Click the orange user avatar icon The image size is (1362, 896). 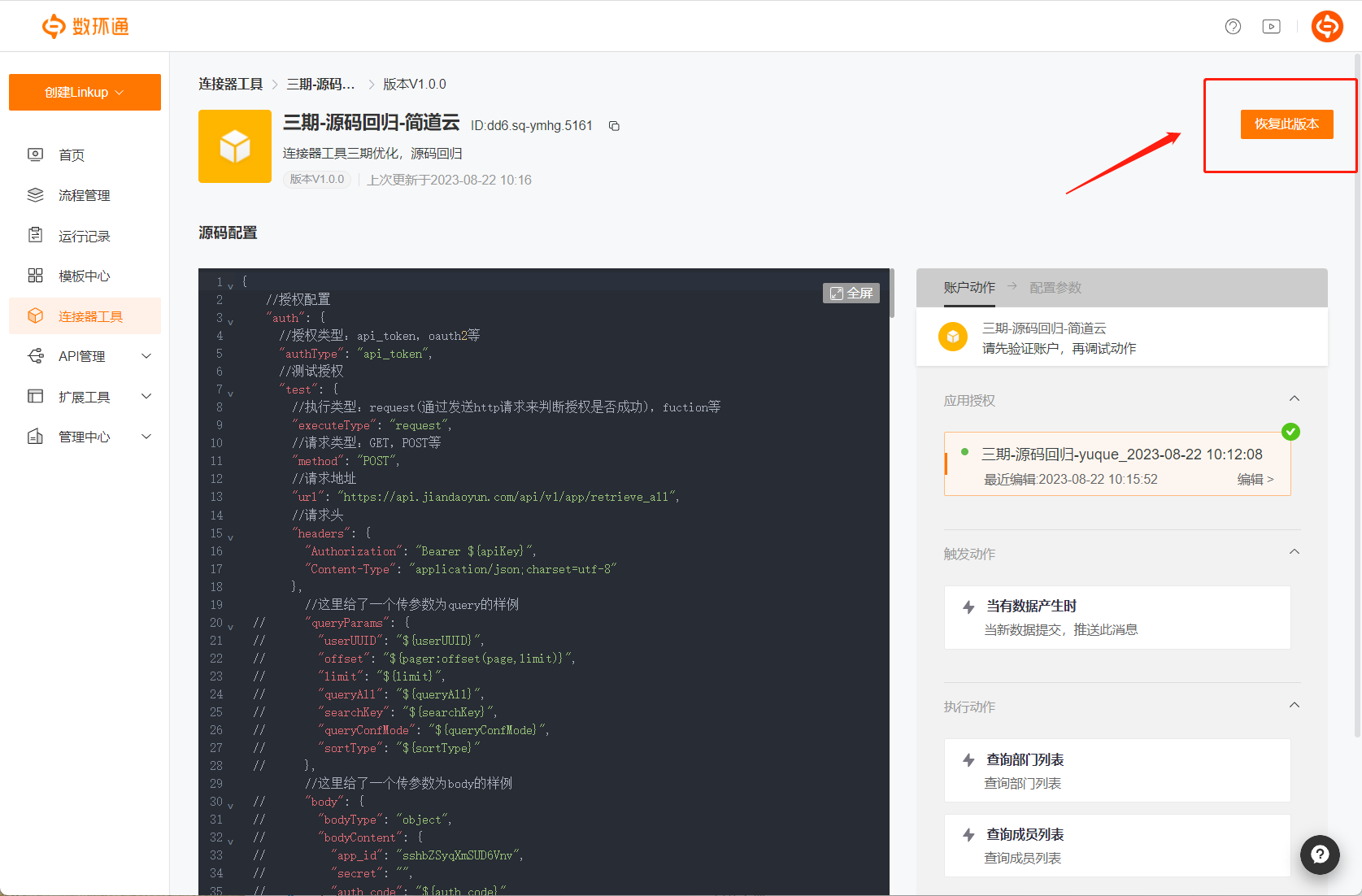point(1327,27)
